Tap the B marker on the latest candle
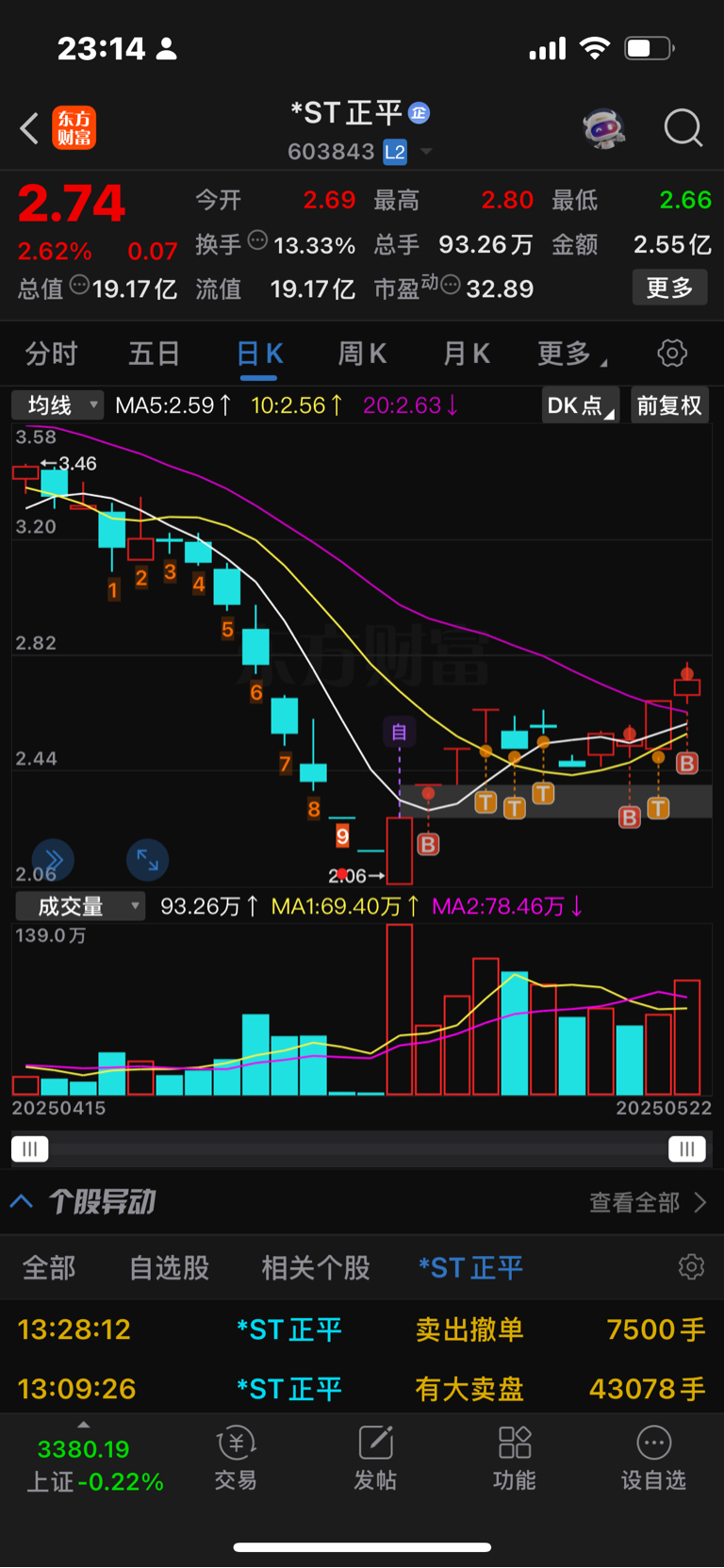724x1568 pixels. point(687,764)
